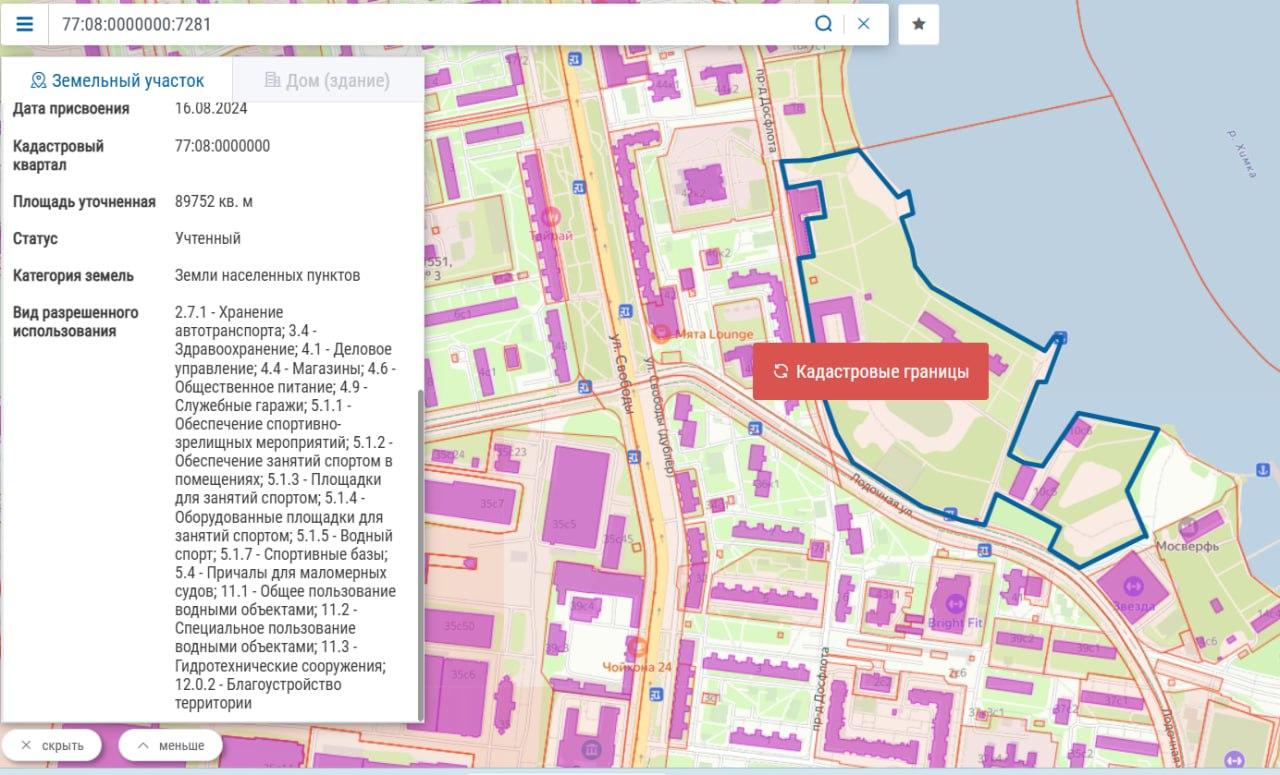The width and height of the screenshot is (1280, 775).
Task: Click the Bright Fit gym marker
Action: pos(952,604)
